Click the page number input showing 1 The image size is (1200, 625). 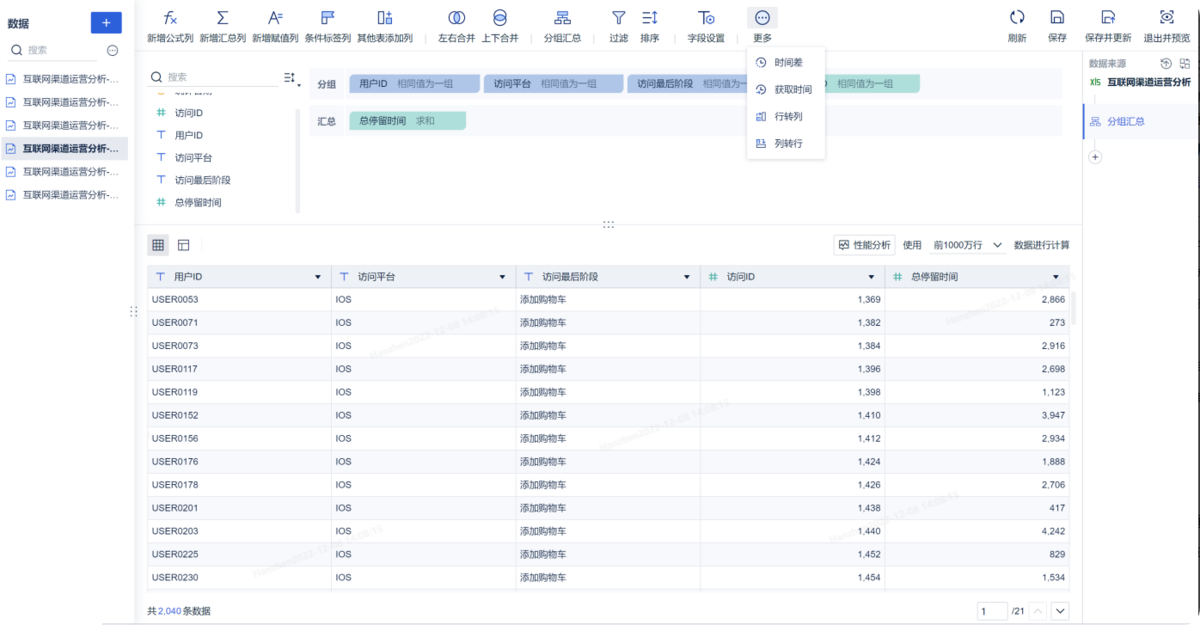(x=992, y=611)
